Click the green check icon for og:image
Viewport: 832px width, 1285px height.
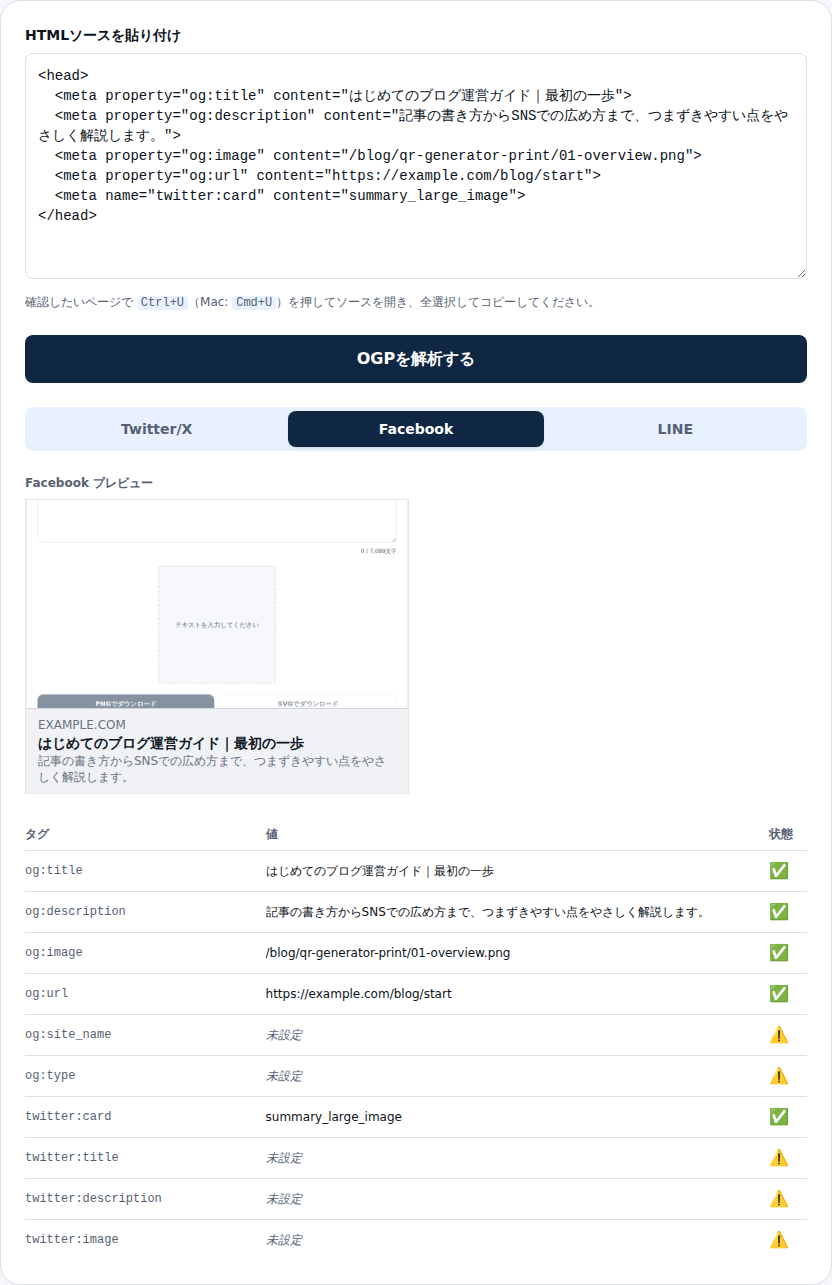tap(779, 953)
